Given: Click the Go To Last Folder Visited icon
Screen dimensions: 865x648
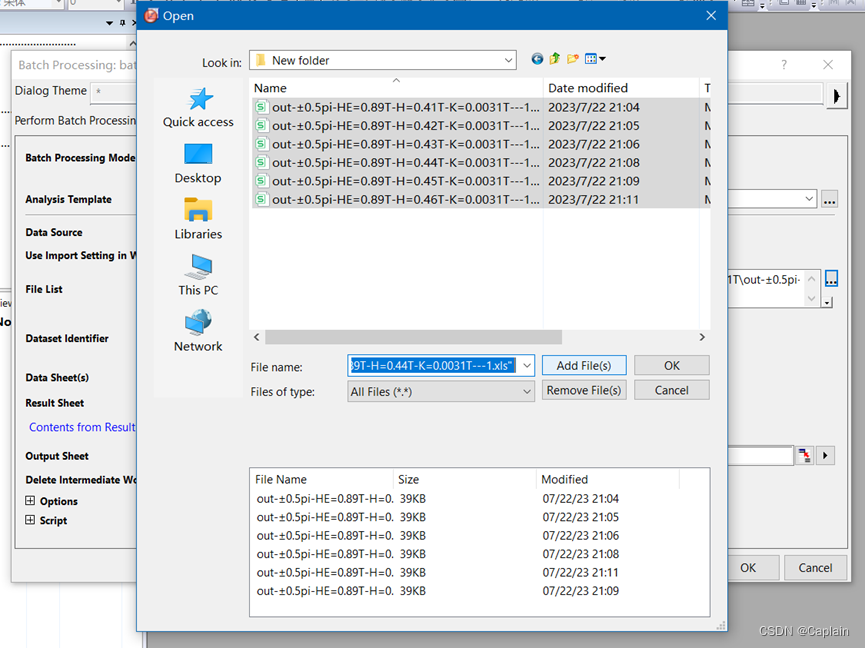Looking at the screenshot, I should tap(537, 58).
